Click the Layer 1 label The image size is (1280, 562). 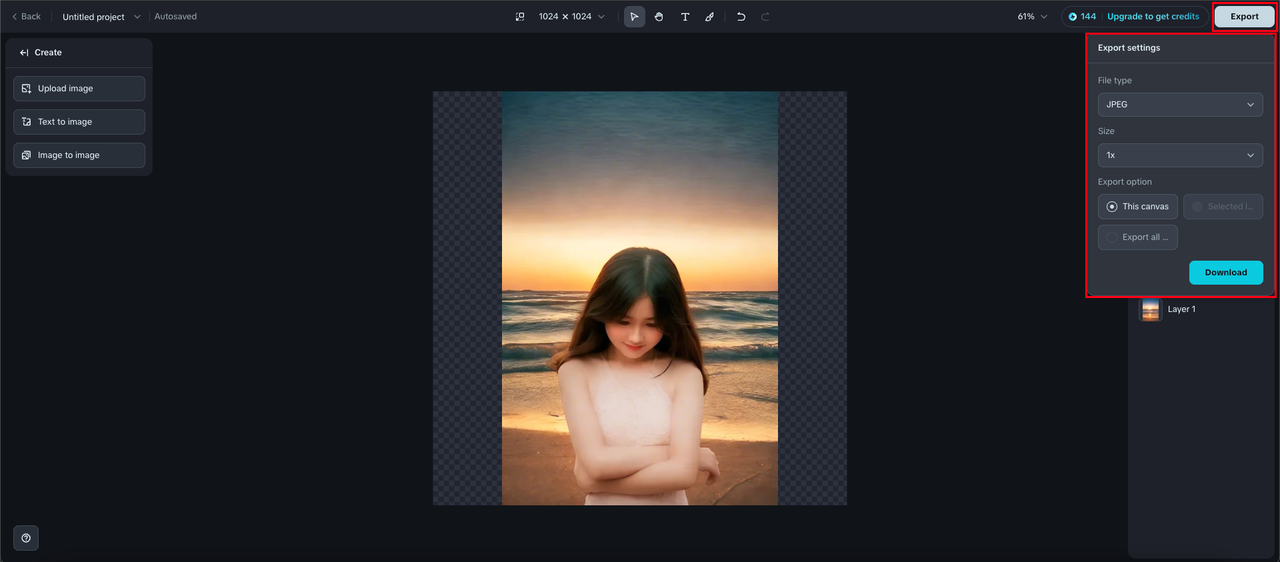tap(1182, 309)
